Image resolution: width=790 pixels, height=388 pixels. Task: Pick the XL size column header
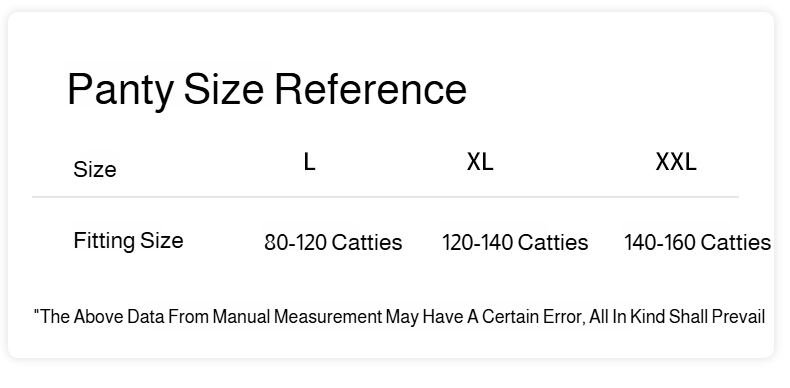point(480,162)
